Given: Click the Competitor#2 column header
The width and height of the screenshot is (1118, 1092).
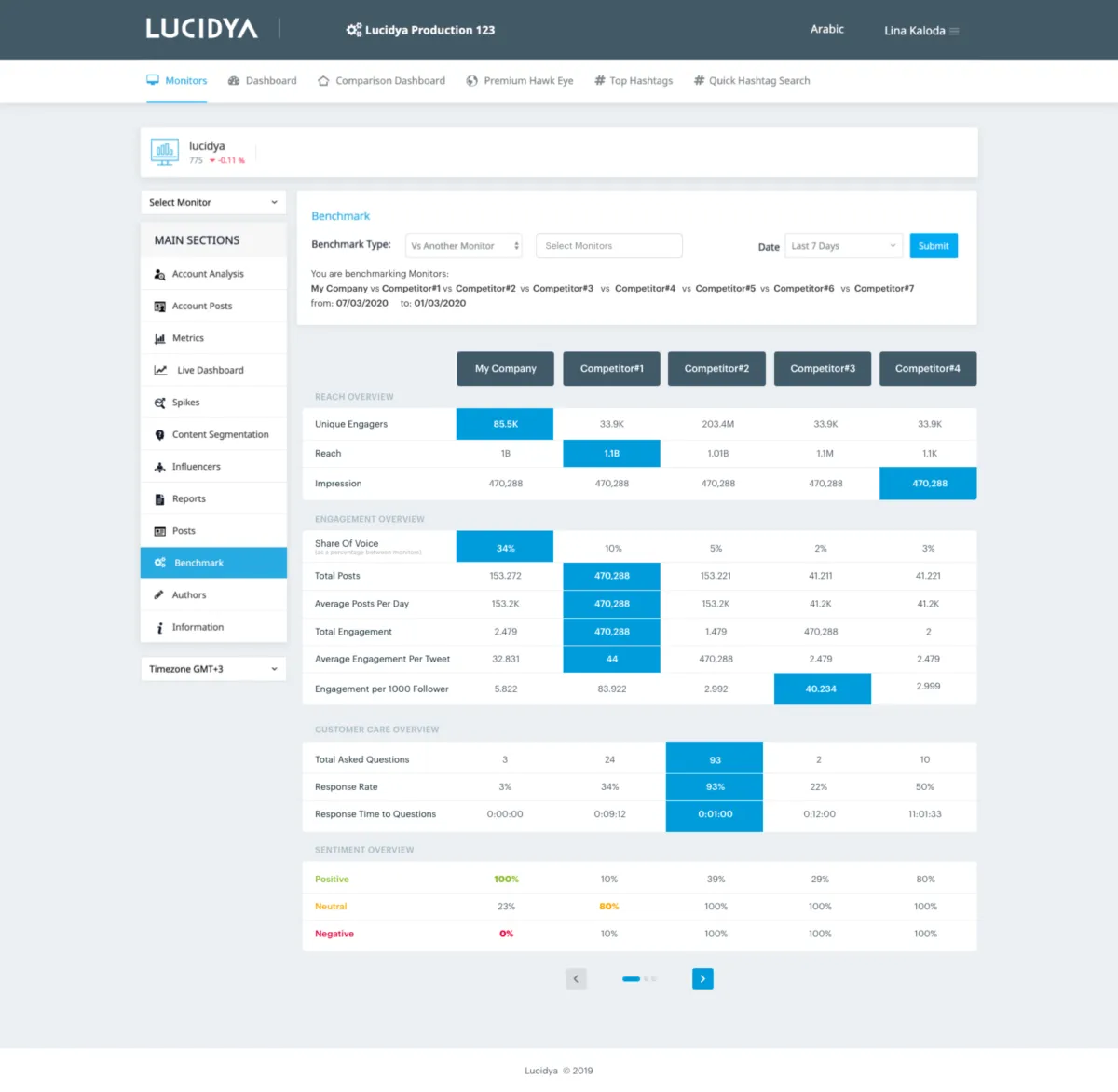Looking at the screenshot, I should (x=716, y=368).
